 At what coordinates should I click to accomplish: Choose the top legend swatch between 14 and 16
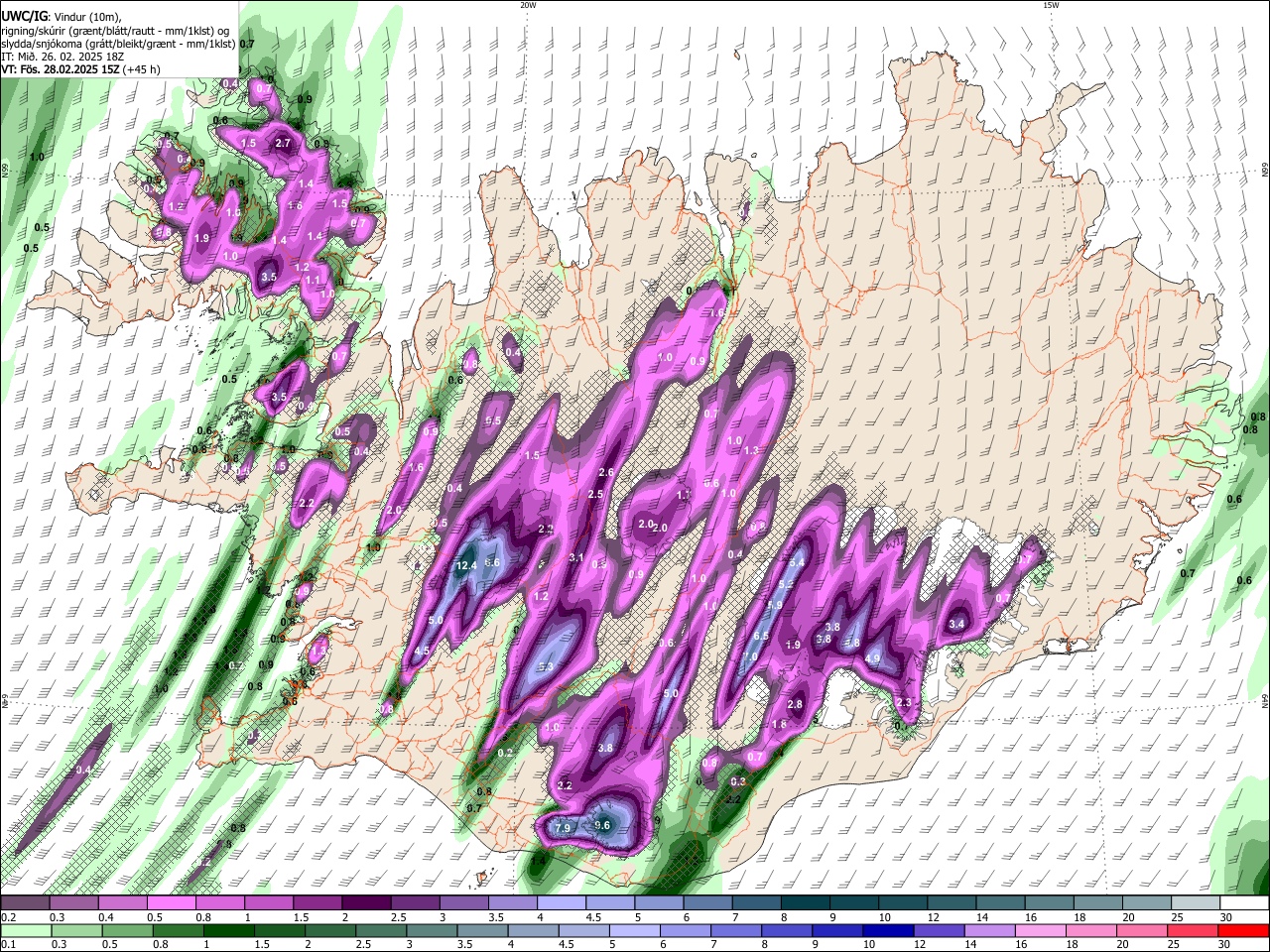(1000, 903)
